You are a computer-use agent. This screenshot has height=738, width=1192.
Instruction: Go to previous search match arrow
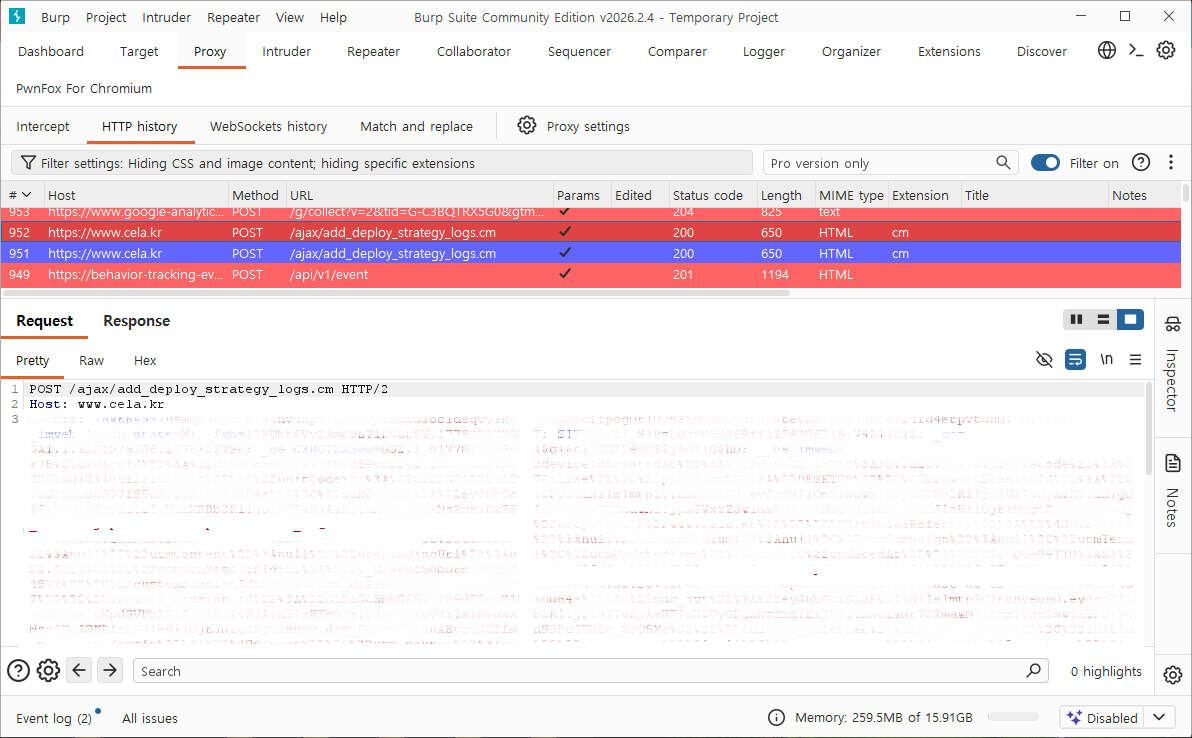[79, 670]
